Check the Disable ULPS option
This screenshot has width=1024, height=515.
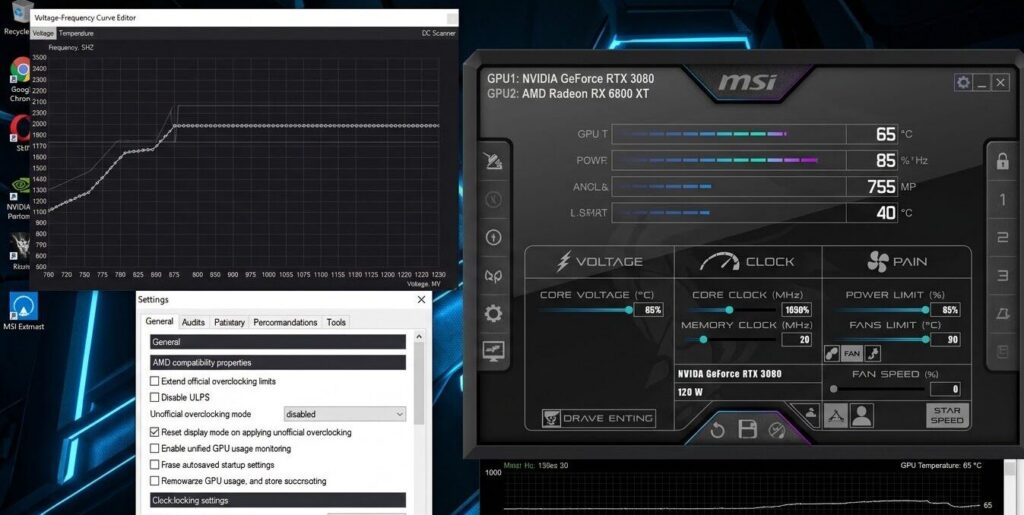155,397
